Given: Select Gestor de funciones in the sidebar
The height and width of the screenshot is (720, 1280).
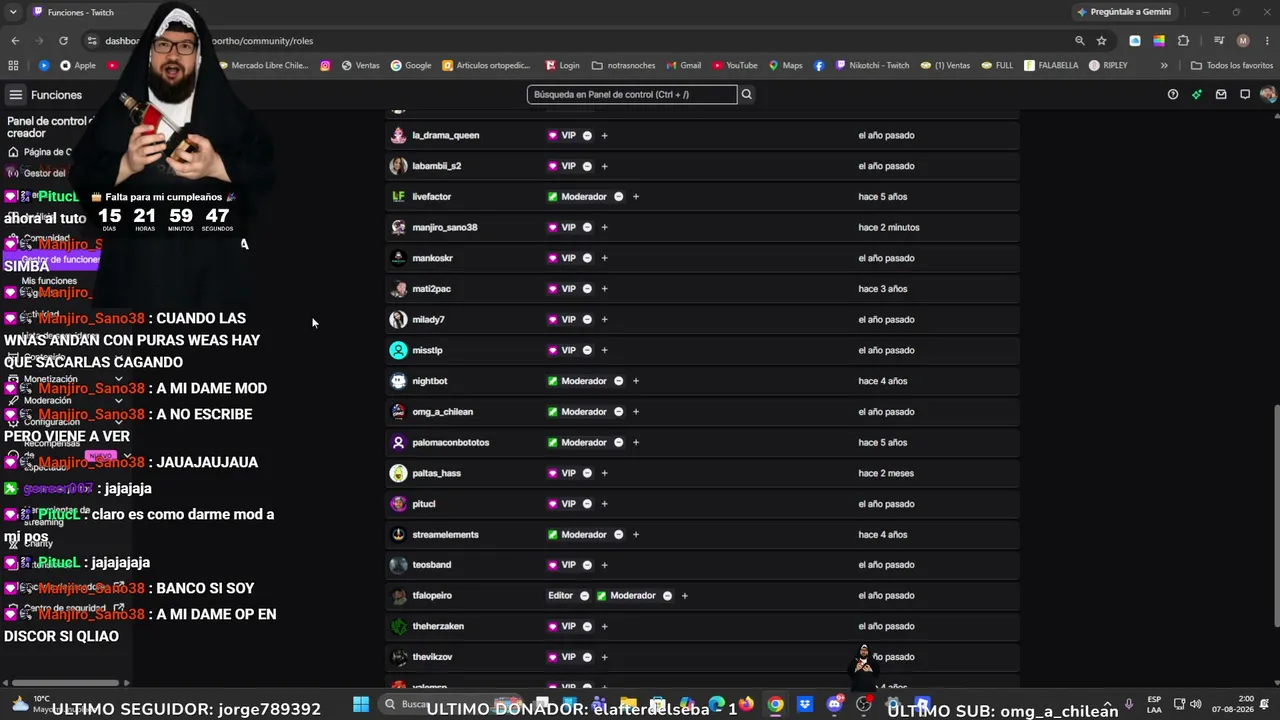Looking at the screenshot, I should click(x=60, y=260).
